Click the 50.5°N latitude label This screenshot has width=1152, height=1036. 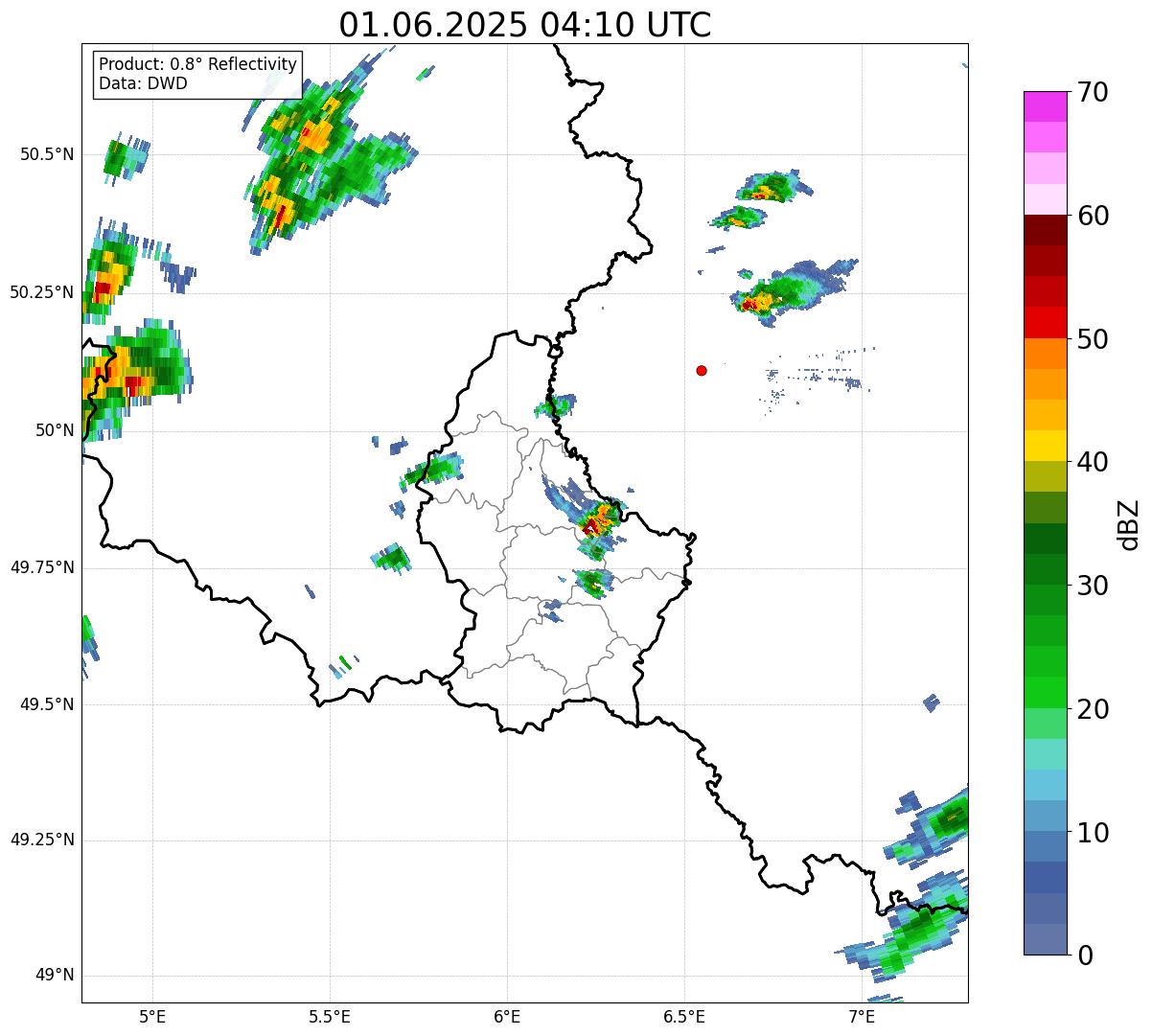pyautogui.click(x=47, y=154)
